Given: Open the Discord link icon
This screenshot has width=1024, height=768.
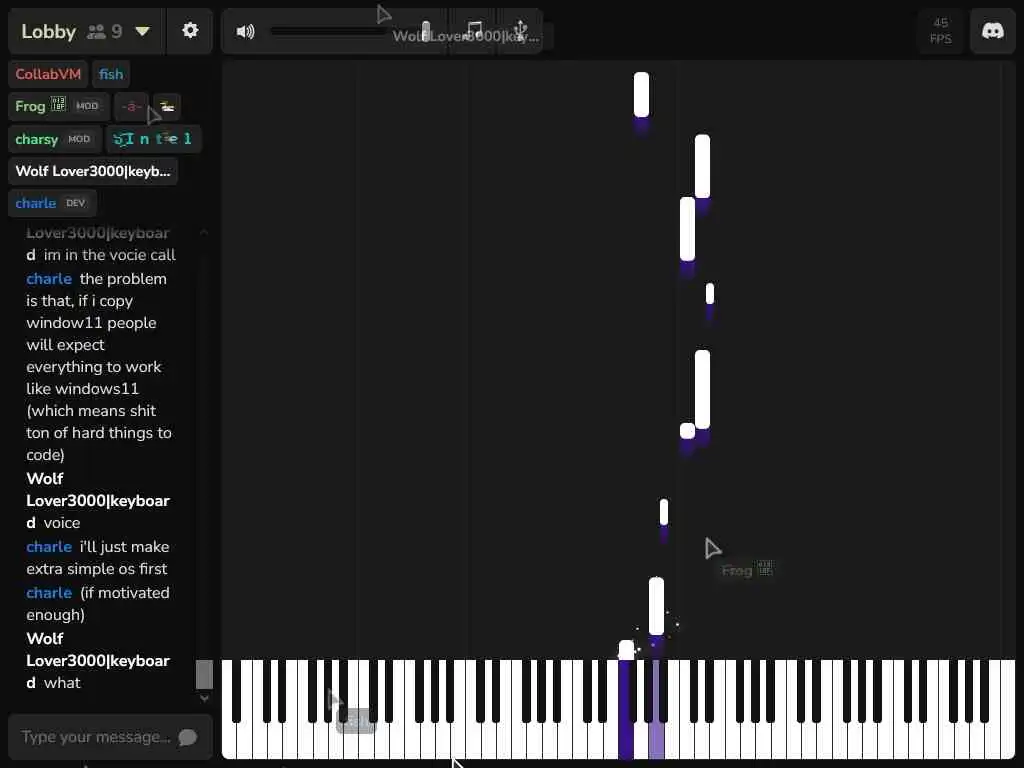Looking at the screenshot, I should [x=993, y=31].
